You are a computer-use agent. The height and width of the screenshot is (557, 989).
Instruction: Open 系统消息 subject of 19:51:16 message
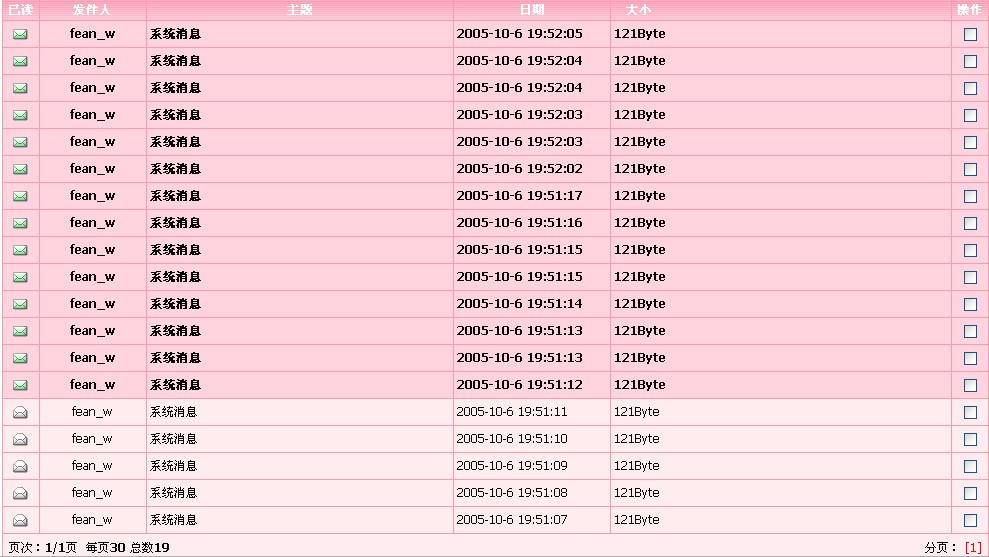(175, 223)
